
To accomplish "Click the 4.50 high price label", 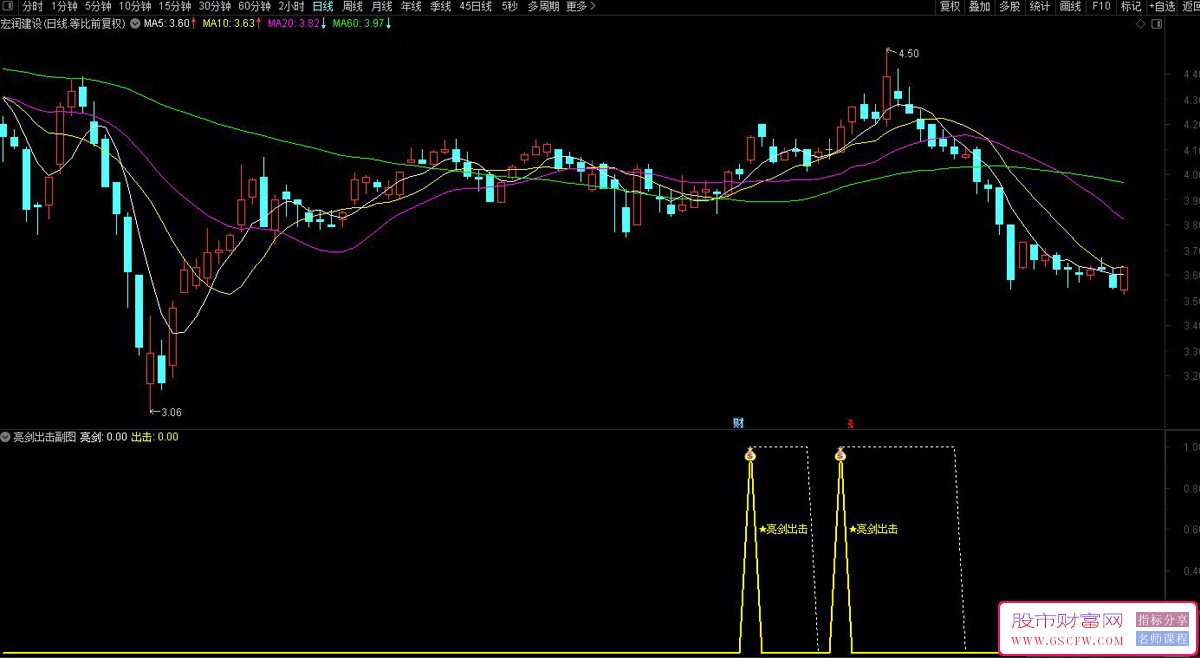I will [x=909, y=53].
